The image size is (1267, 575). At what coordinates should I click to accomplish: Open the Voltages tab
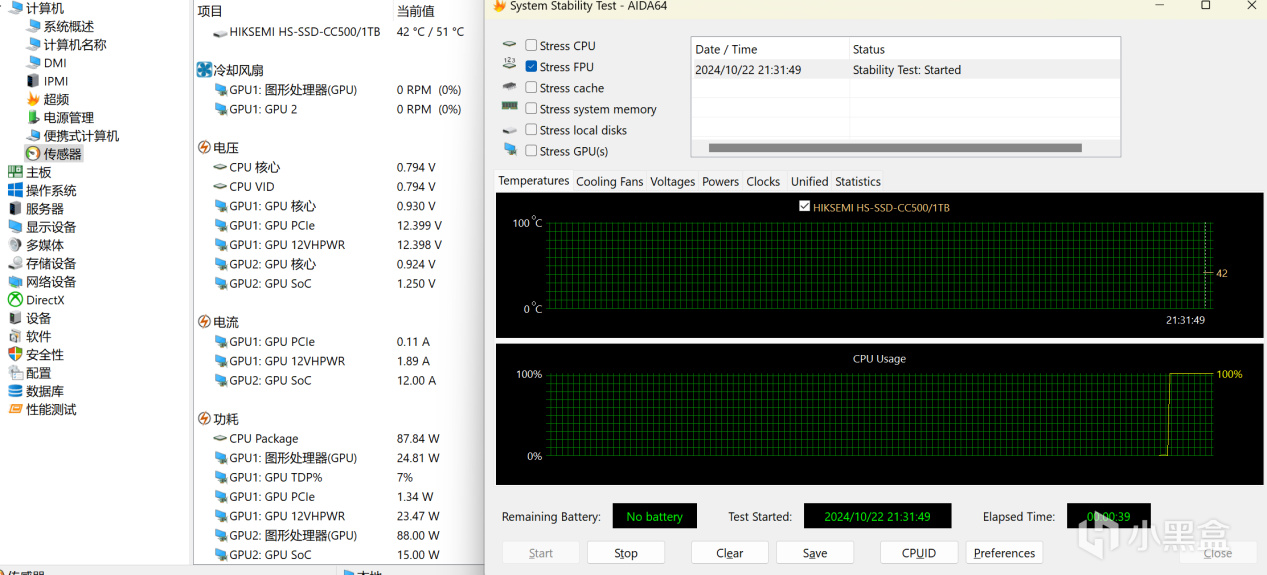click(672, 182)
